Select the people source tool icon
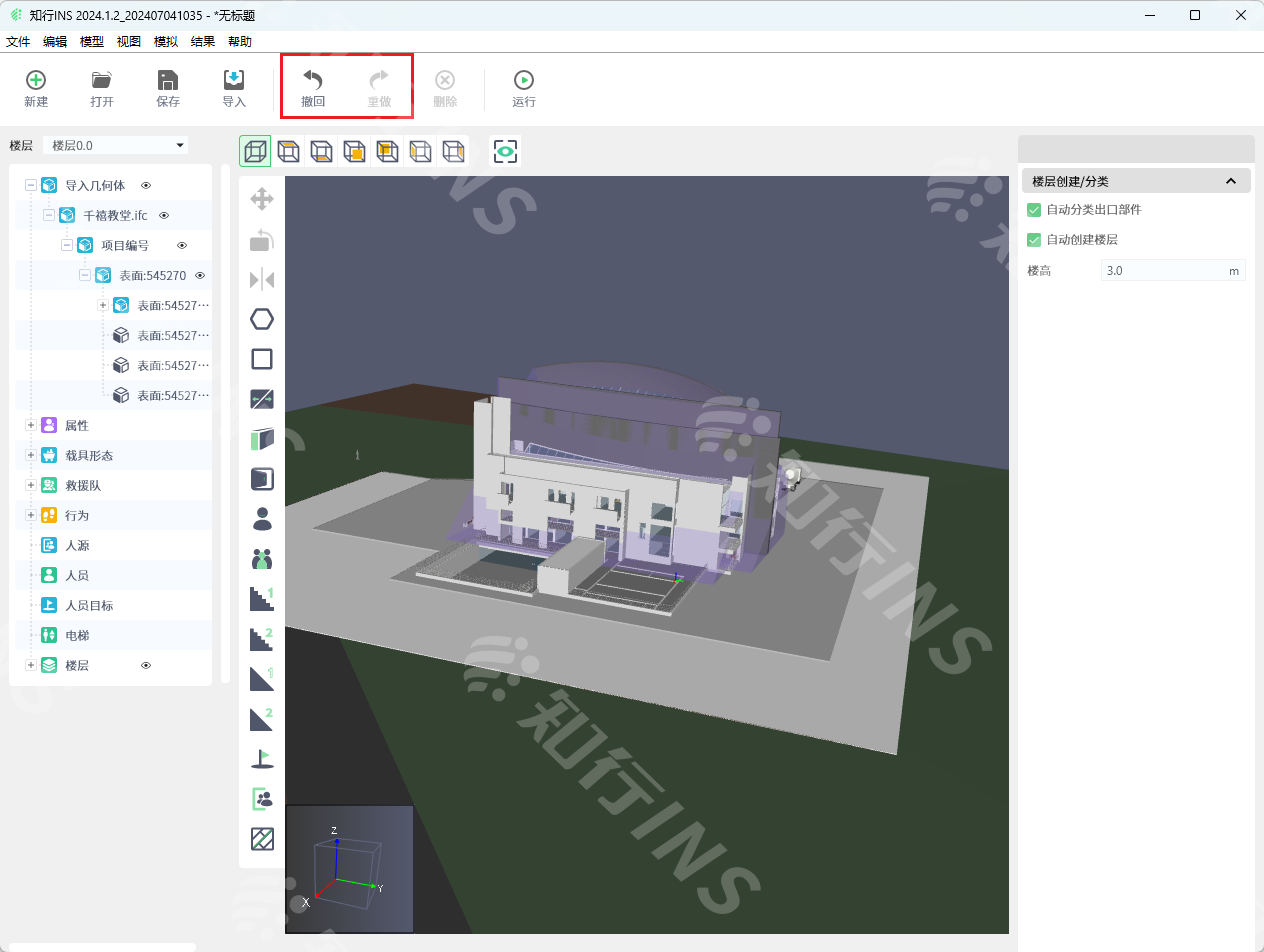The image size is (1264, 952). tap(262, 799)
